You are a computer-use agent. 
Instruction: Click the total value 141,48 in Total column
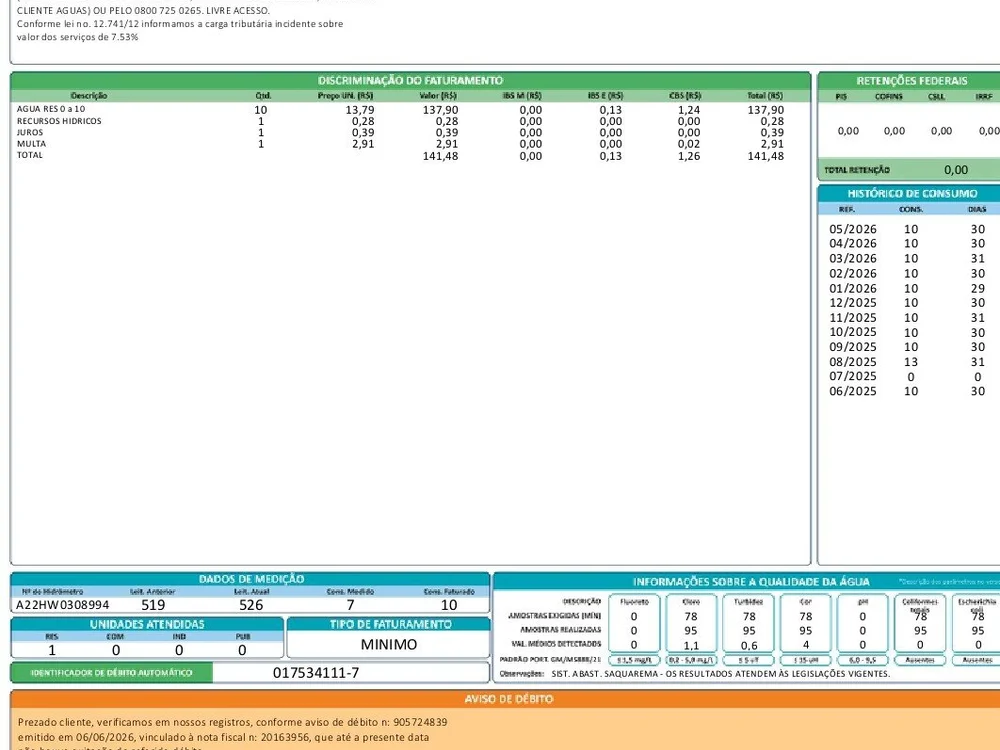[765, 156]
